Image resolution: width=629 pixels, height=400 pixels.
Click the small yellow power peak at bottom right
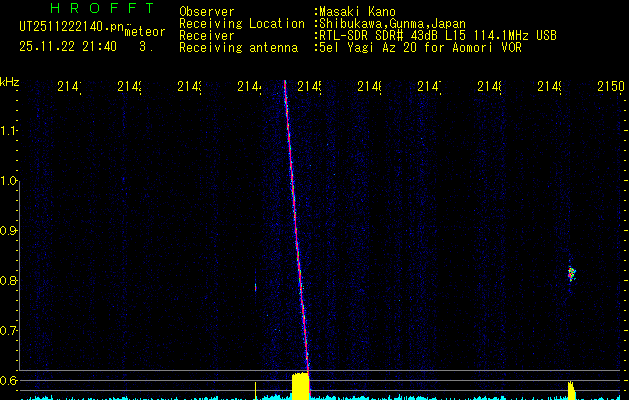(570, 389)
